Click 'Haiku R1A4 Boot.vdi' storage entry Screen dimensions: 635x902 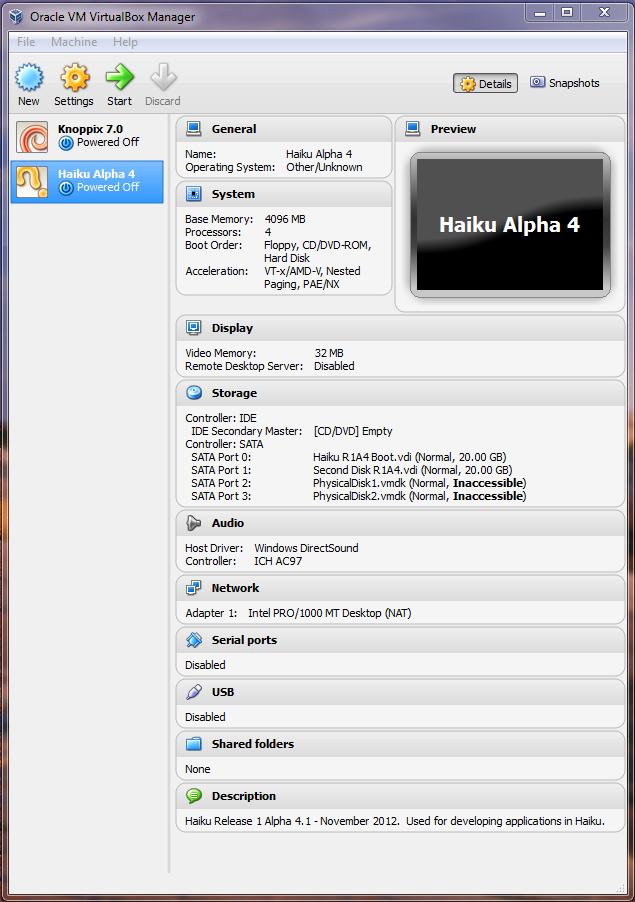(410, 457)
